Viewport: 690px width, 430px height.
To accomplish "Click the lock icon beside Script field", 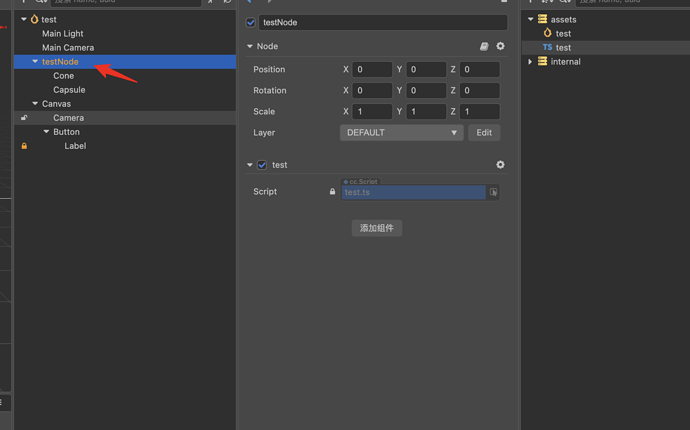I will pyautogui.click(x=332, y=191).
